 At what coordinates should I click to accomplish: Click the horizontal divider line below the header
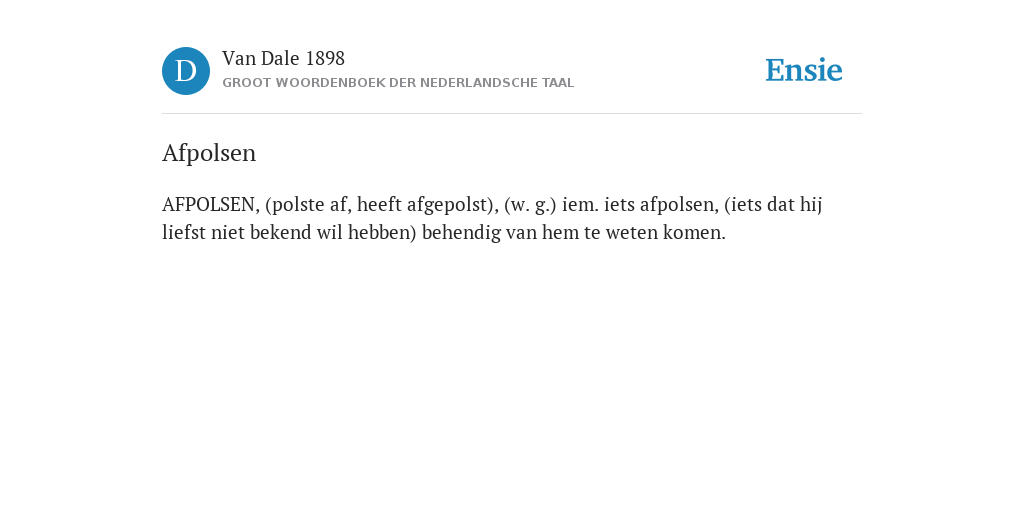tap(512, 114)
